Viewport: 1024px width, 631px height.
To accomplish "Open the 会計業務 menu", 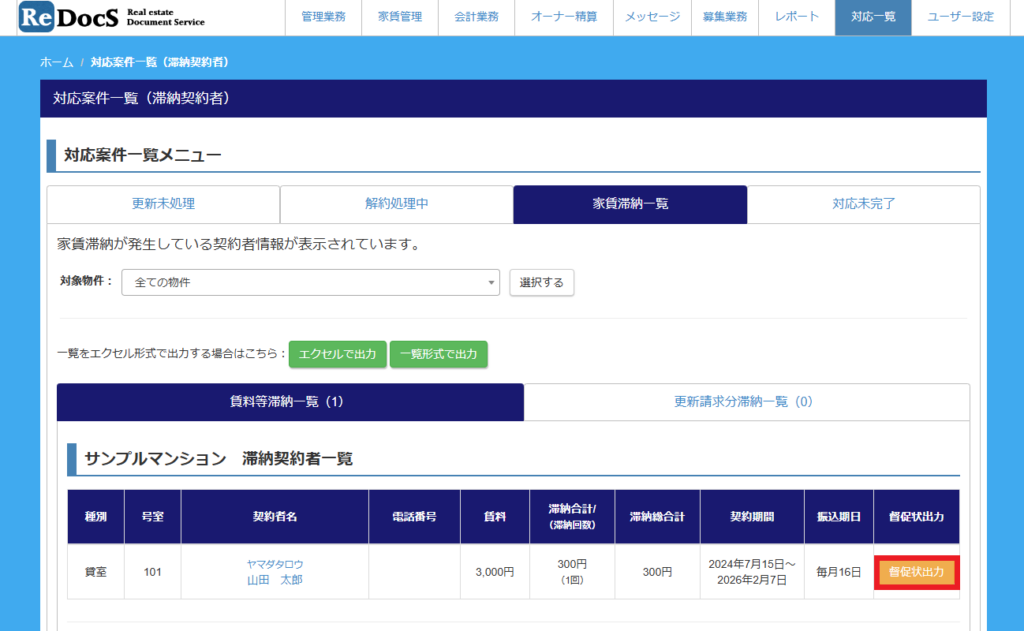I will click(476, 17).
